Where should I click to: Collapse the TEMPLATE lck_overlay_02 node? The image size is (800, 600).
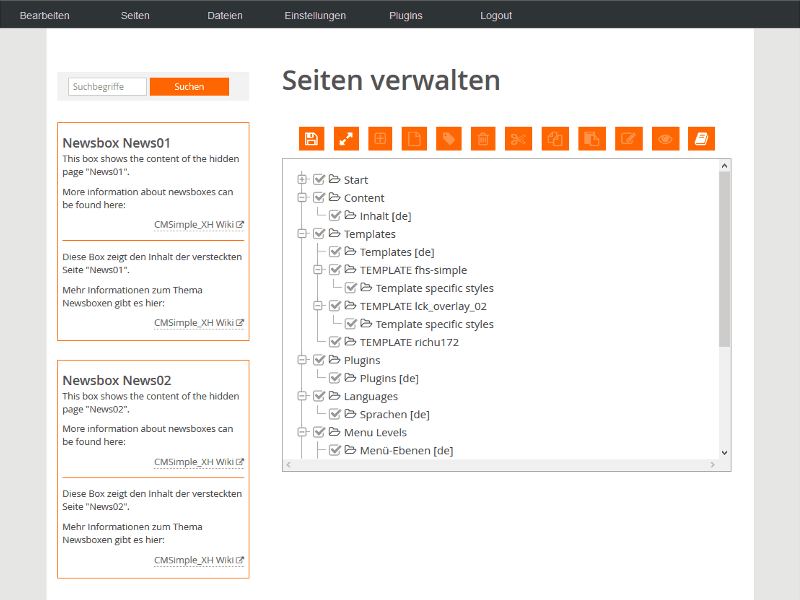[318, 306]
